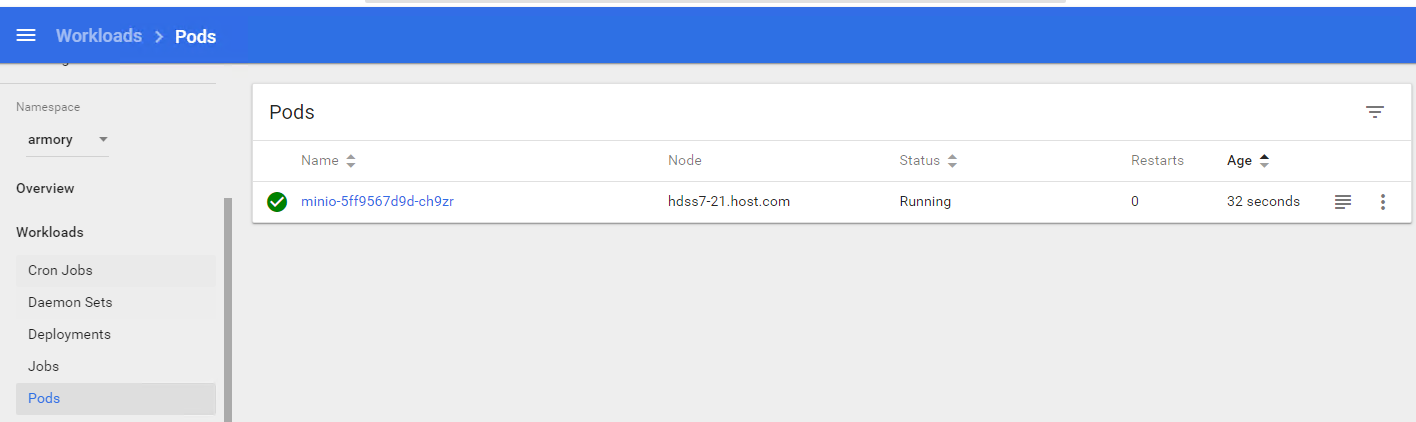Navigate to Deployments in sidebar

[x=69, y=335]
